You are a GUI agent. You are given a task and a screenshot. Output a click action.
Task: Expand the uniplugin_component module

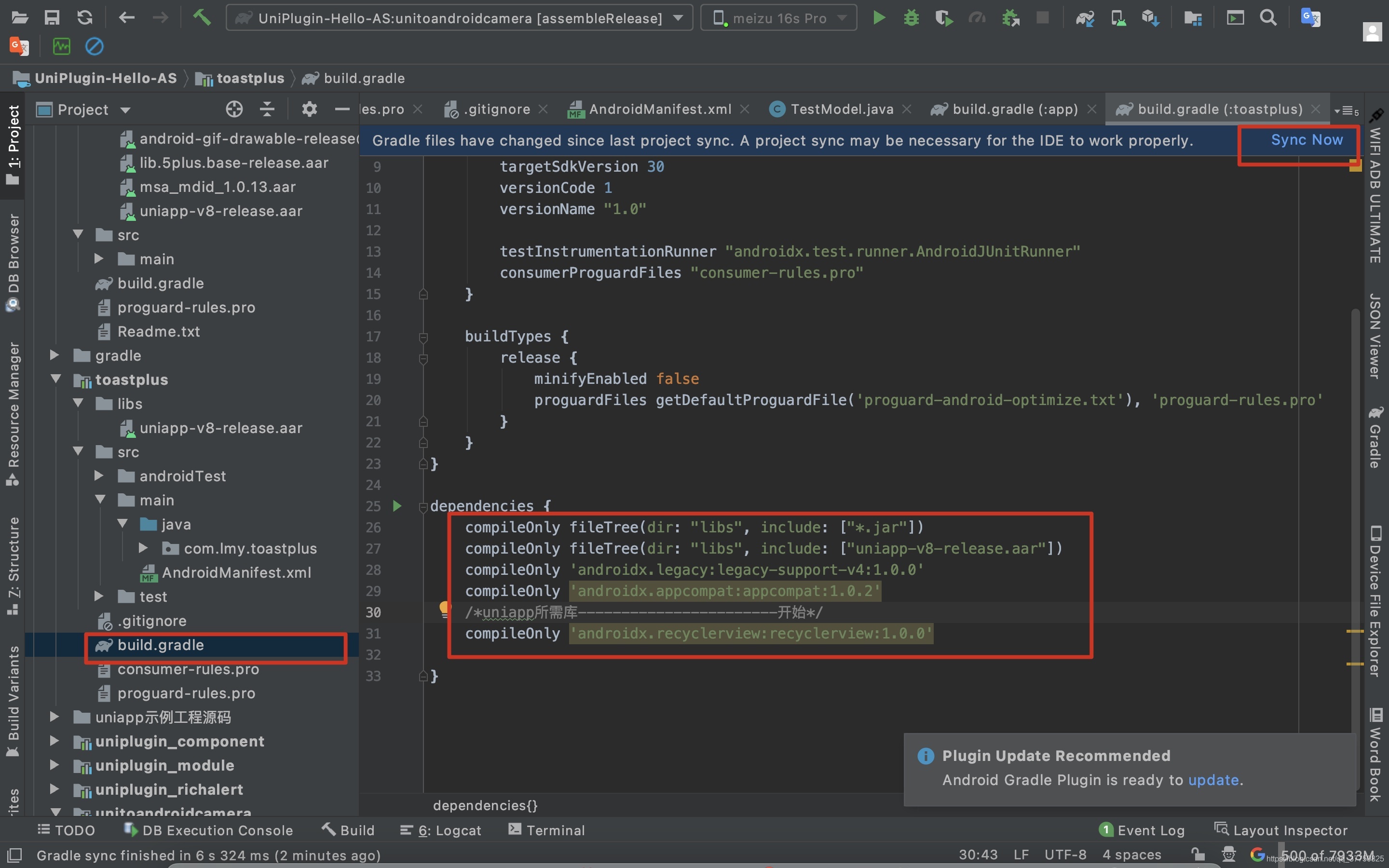tap(54, 741)
